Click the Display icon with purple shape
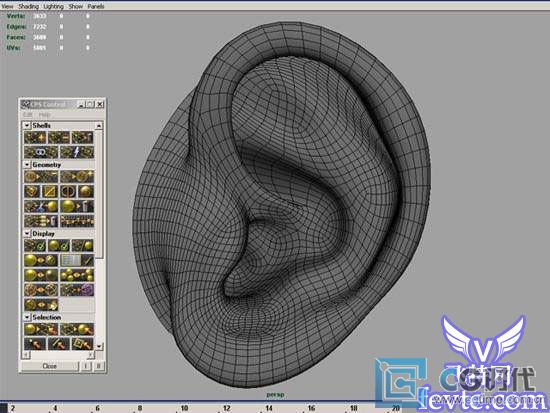The image size is (550, 413). [x=77, y=290]
